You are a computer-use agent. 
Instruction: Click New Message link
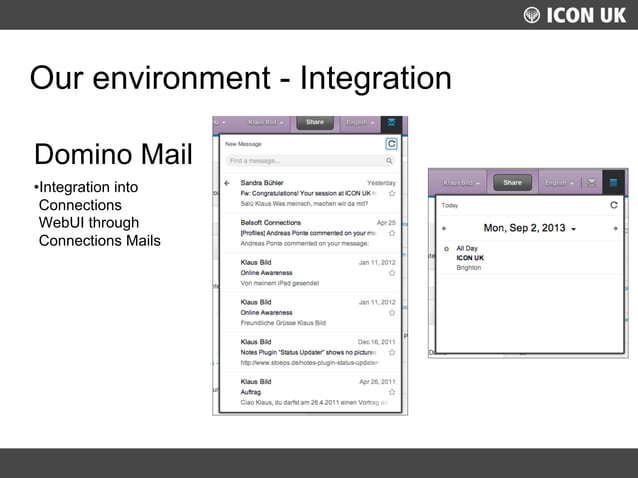pyautogui.click(x=243, y=144)
